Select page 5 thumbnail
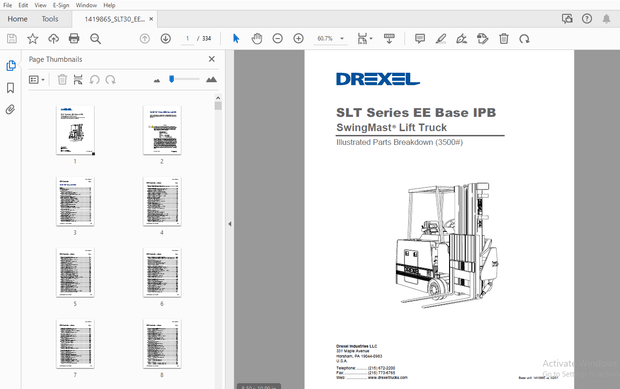 coord(75,273)
